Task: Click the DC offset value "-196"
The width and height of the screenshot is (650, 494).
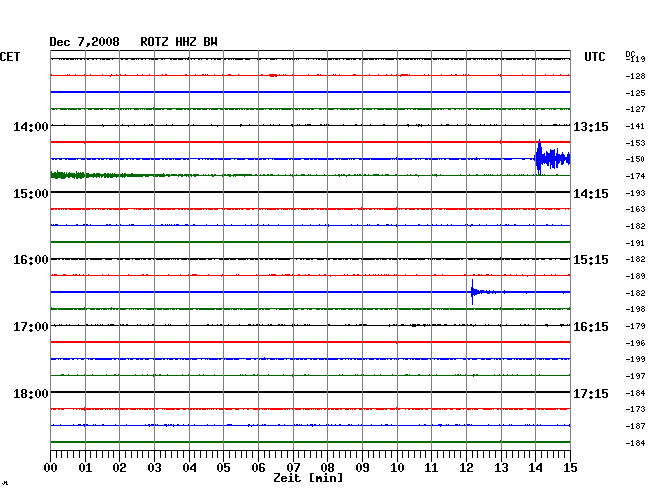Action: click(635, 343)
